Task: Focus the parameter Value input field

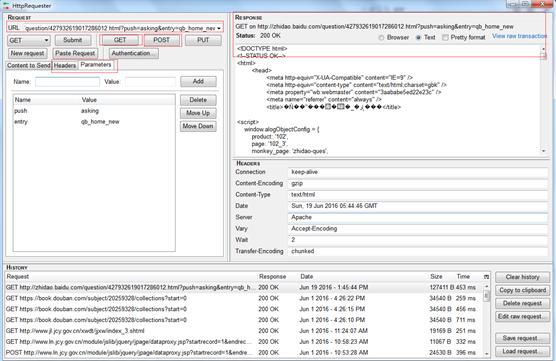Action: 150,82
